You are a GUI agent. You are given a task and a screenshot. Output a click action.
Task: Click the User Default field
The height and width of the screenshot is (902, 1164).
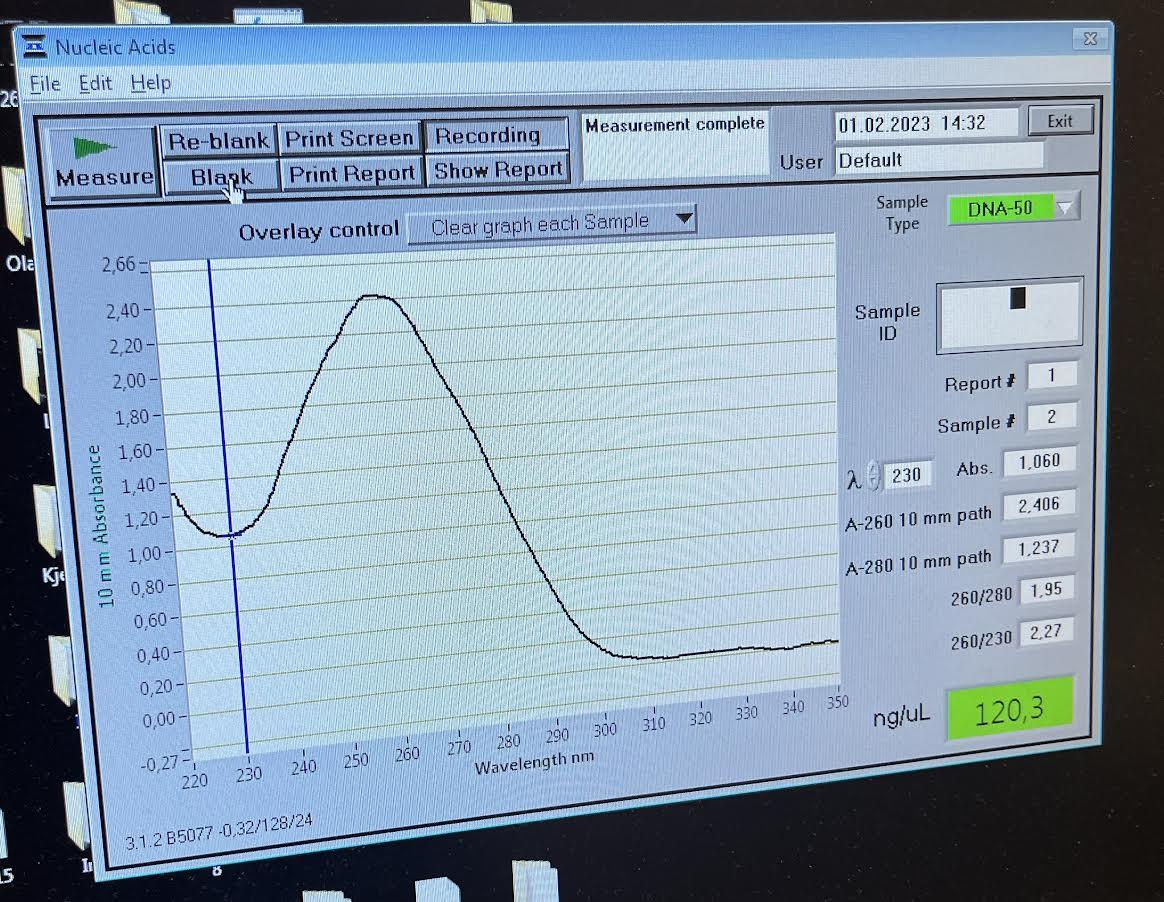(x=938, y=160)
